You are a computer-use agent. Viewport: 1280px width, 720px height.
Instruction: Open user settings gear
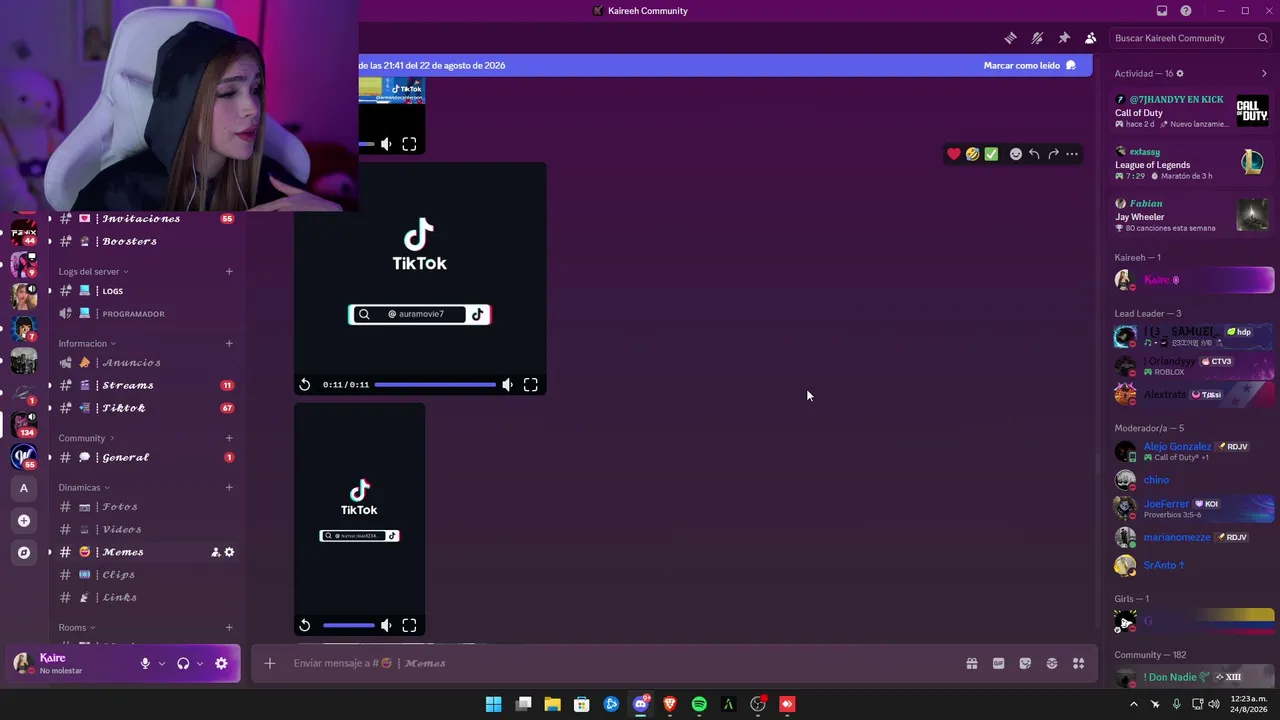click(221, 663)
